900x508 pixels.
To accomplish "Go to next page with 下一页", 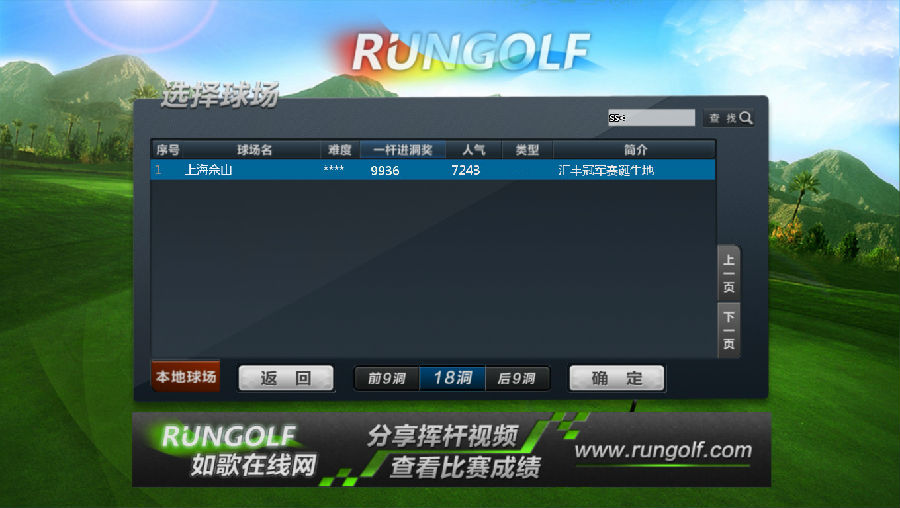I will (729, 330).
